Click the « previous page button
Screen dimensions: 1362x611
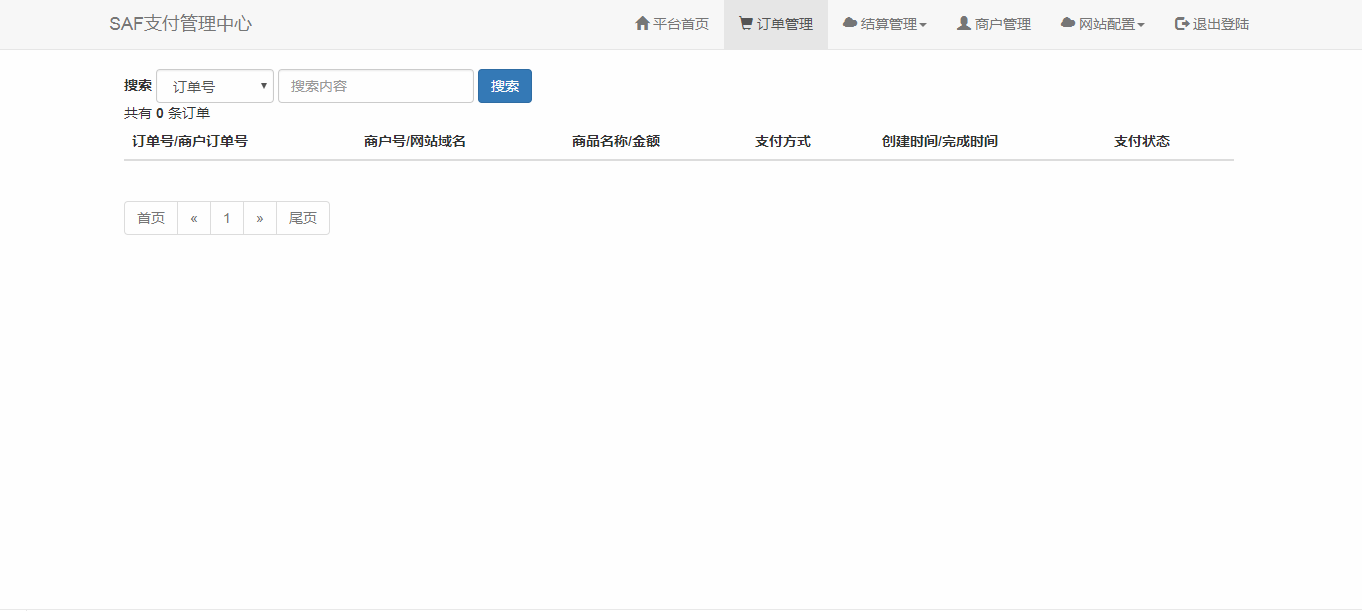tap(194, 218)
